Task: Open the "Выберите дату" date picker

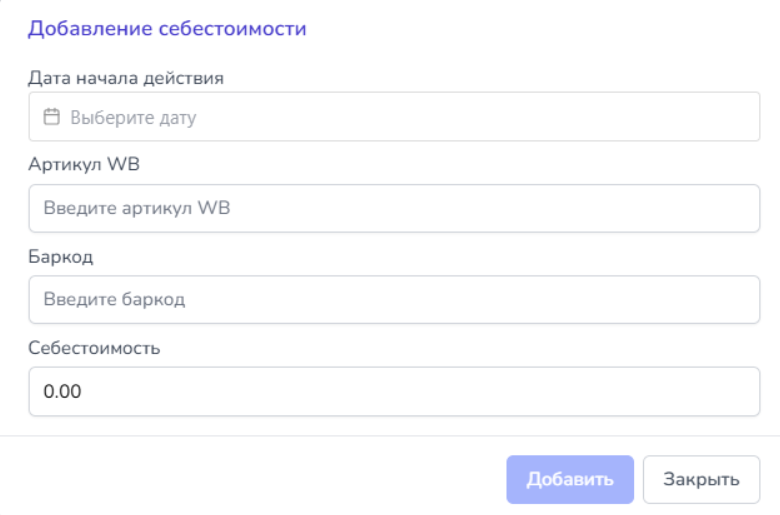Action: pyautogui.click(x=394, y=117)
